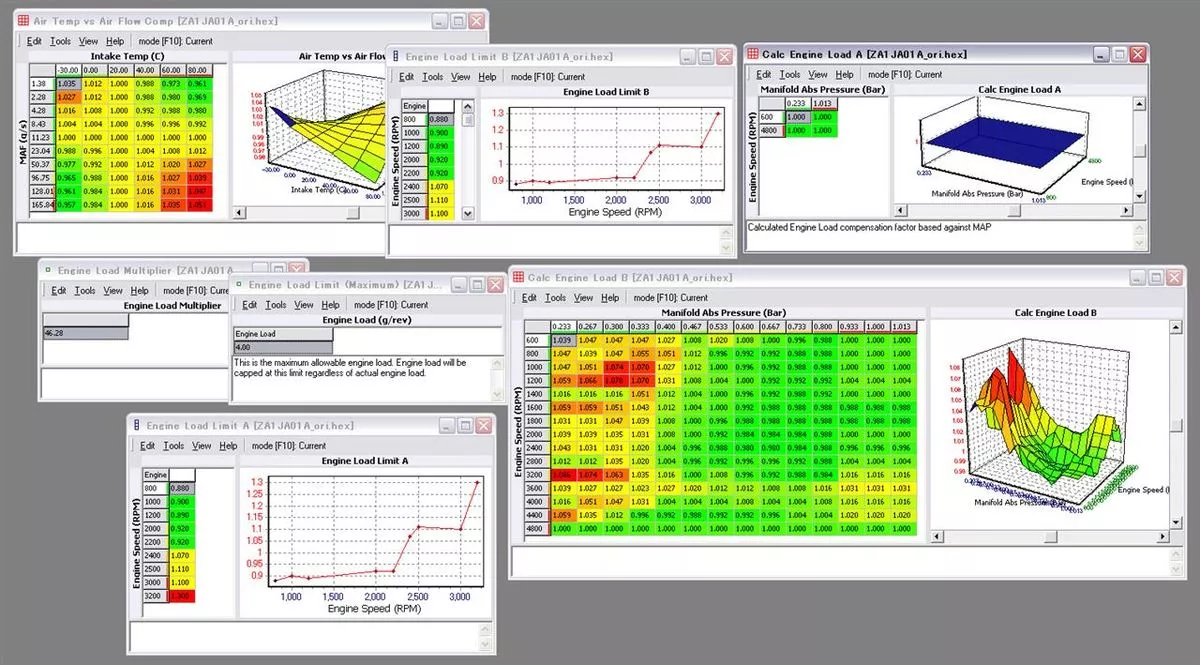Select mode [F10]: Current in Calc Engine Load B

[671, 297]
